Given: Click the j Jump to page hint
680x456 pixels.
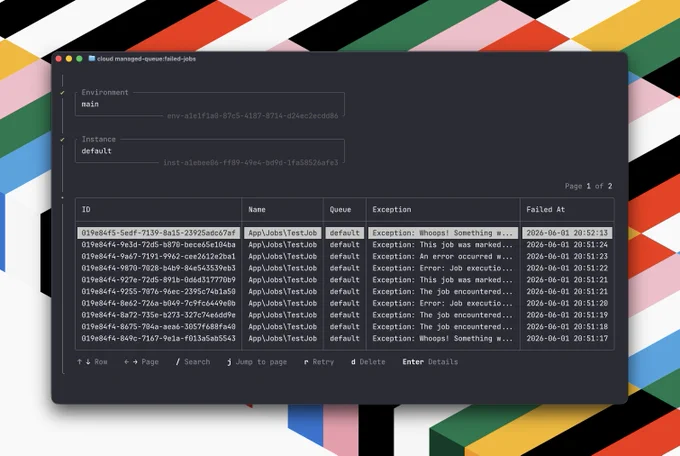Looking at the screenshot, I should (x=257, y=362).
